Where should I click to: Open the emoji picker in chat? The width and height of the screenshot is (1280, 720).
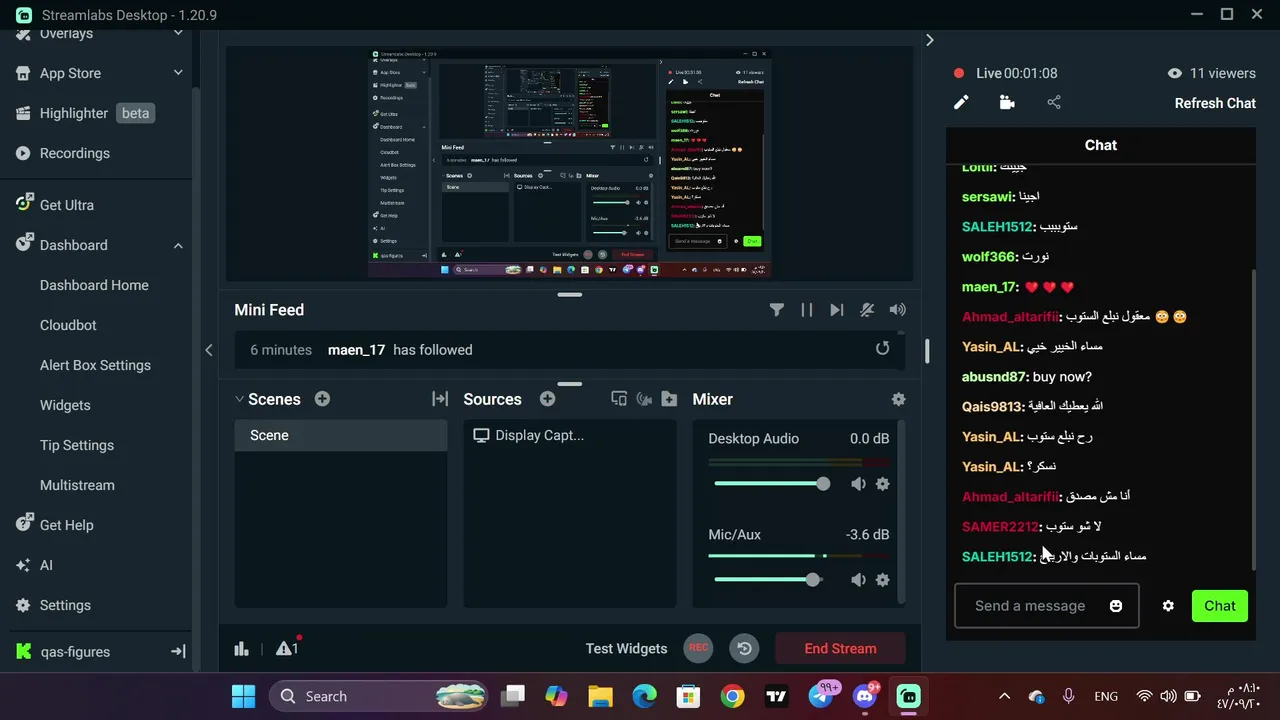click(1116, 606)
